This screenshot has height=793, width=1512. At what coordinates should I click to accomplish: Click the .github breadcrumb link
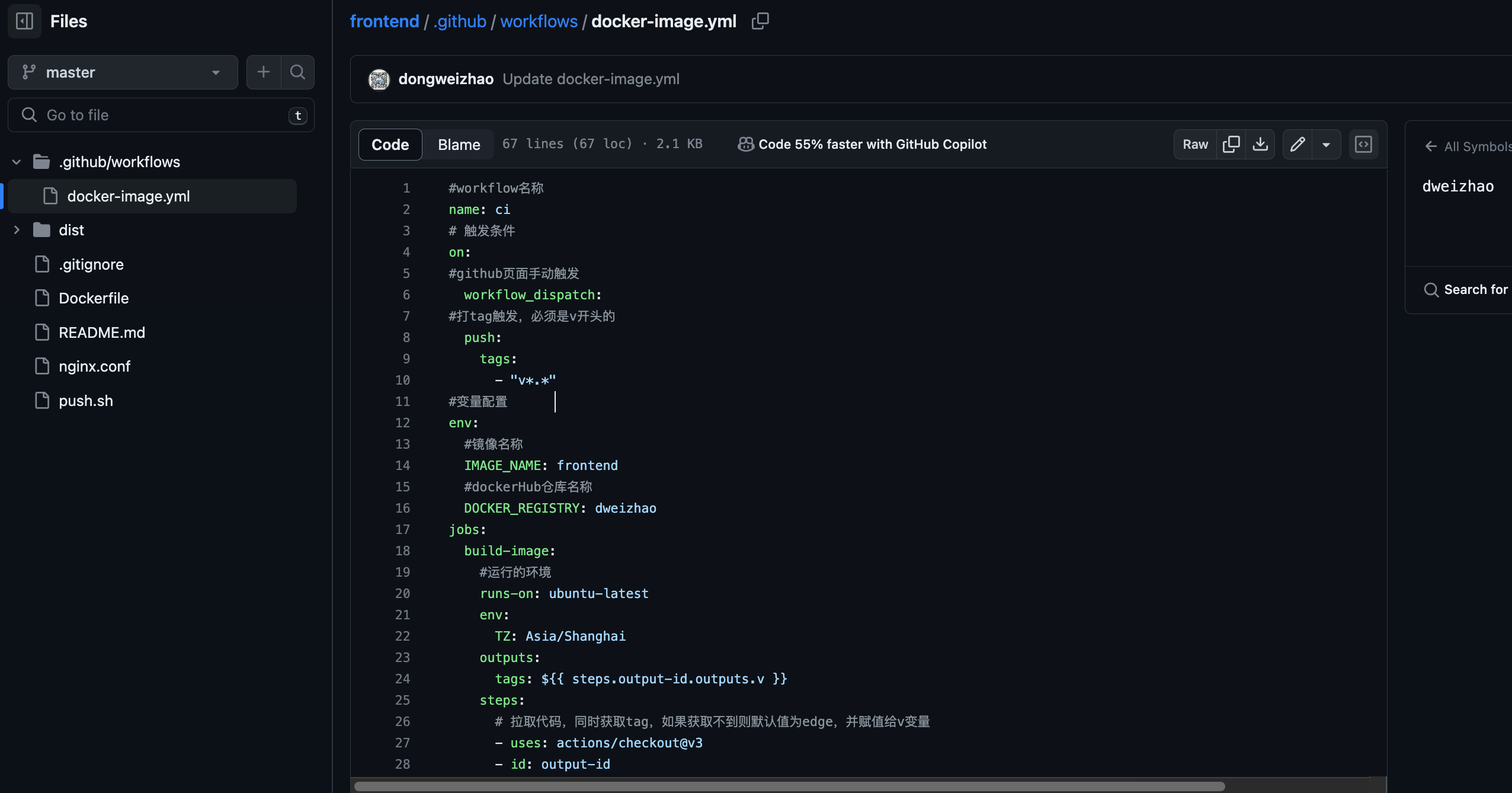coord(457,20)
